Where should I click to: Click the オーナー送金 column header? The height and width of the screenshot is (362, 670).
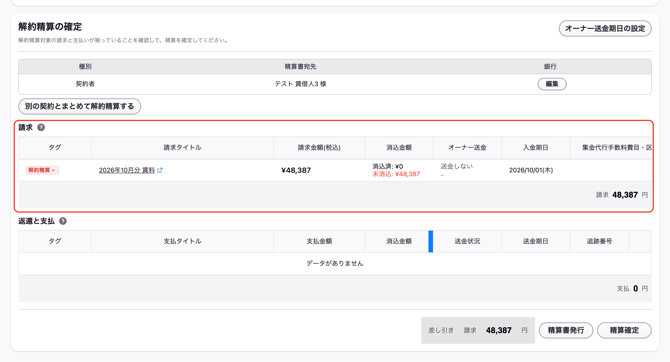click(467, 147)
